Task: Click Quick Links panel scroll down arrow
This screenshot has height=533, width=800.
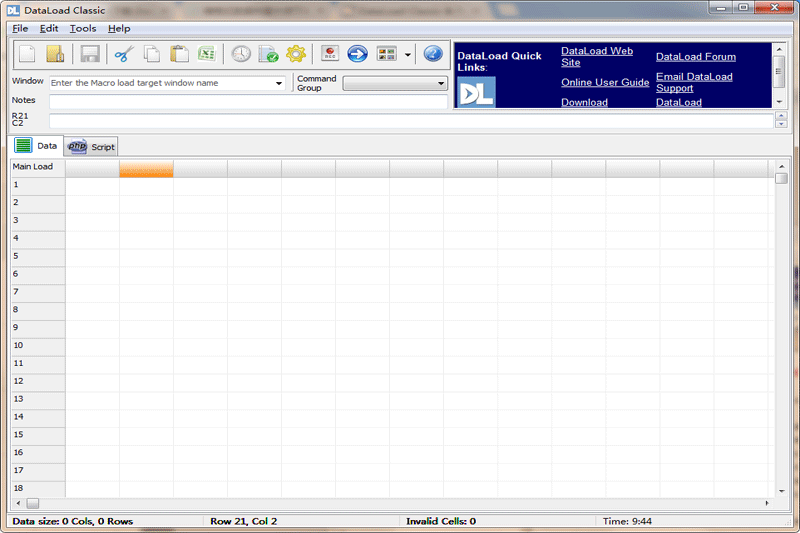Action: (779, 102)
